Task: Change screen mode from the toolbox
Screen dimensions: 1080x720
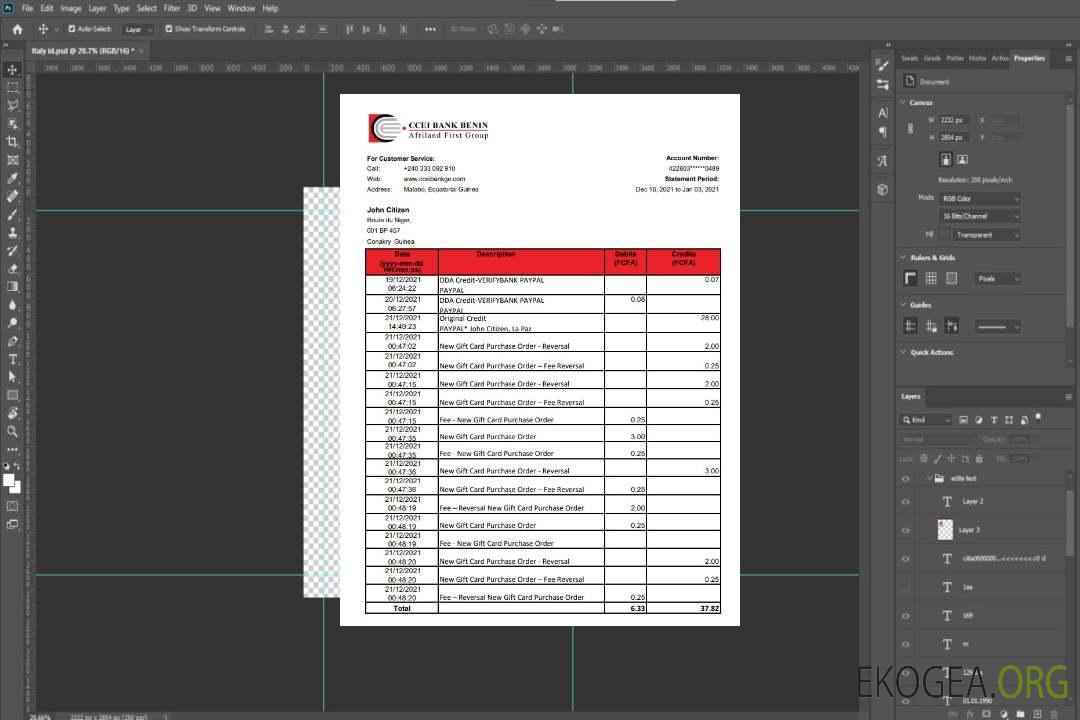Action: [12, 524]
